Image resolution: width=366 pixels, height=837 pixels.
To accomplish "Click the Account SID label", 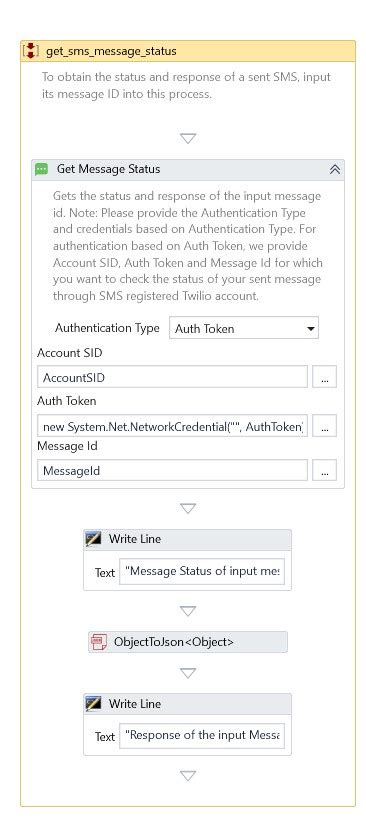I will [x=69, y=353].
